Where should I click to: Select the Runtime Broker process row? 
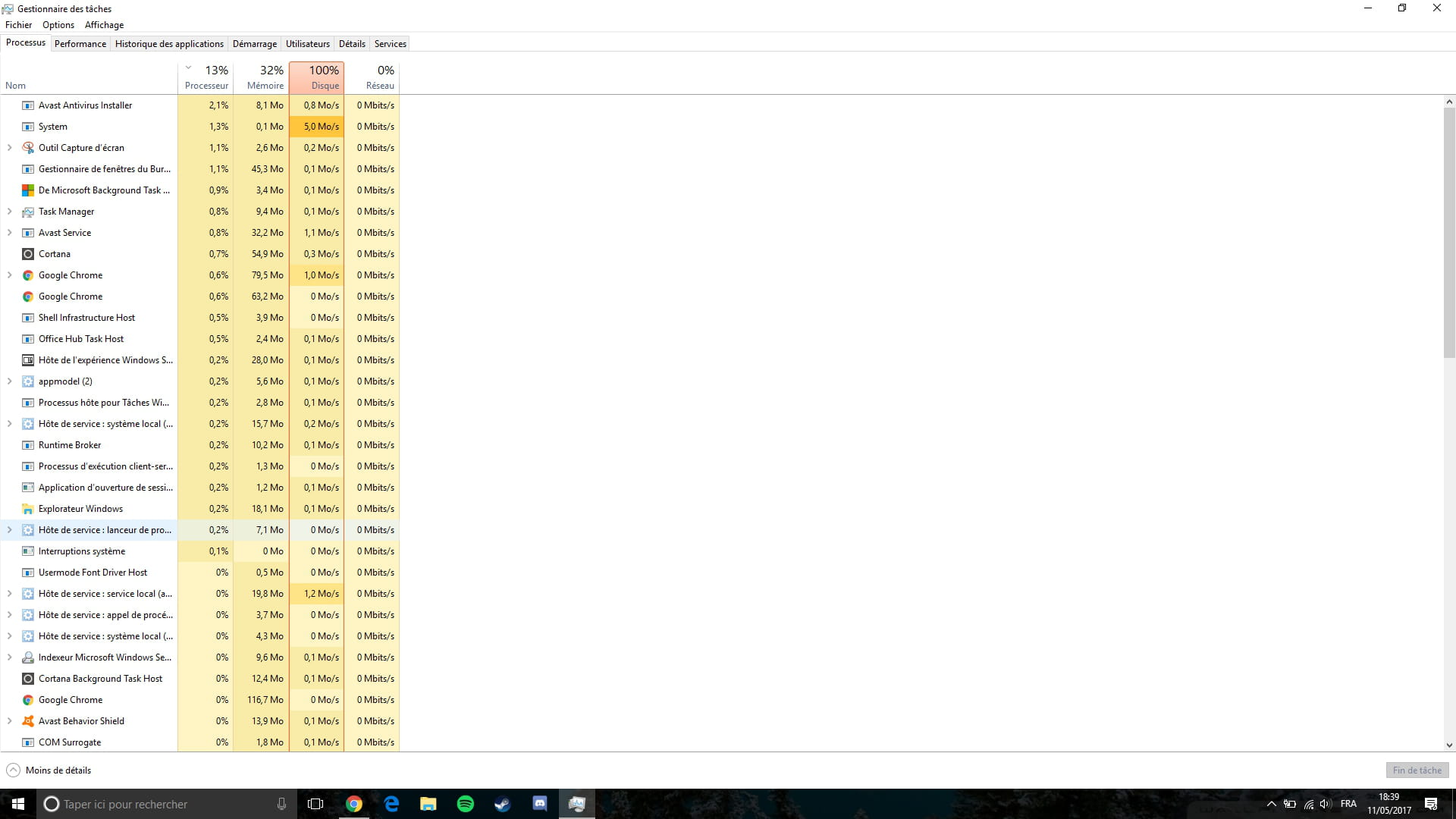(200, 445)
